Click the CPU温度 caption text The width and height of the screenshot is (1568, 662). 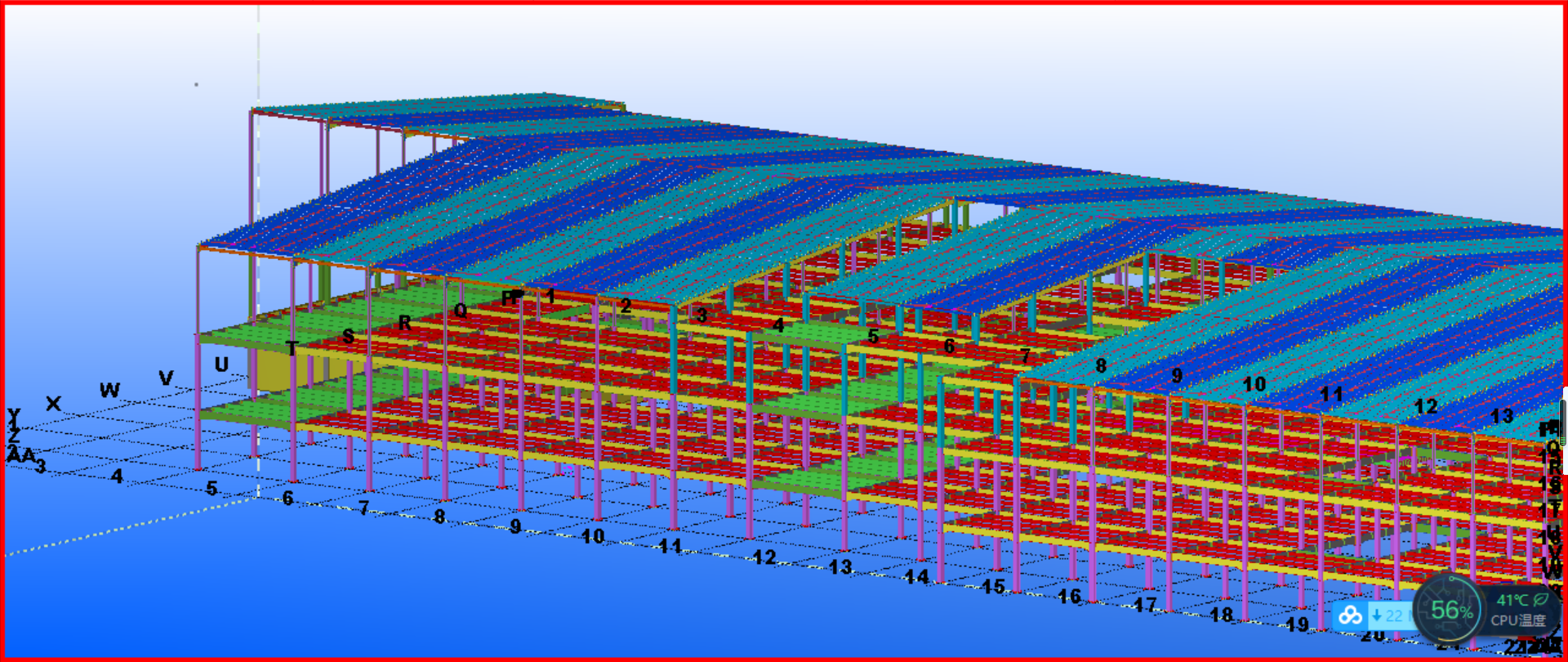point(1518,620)
